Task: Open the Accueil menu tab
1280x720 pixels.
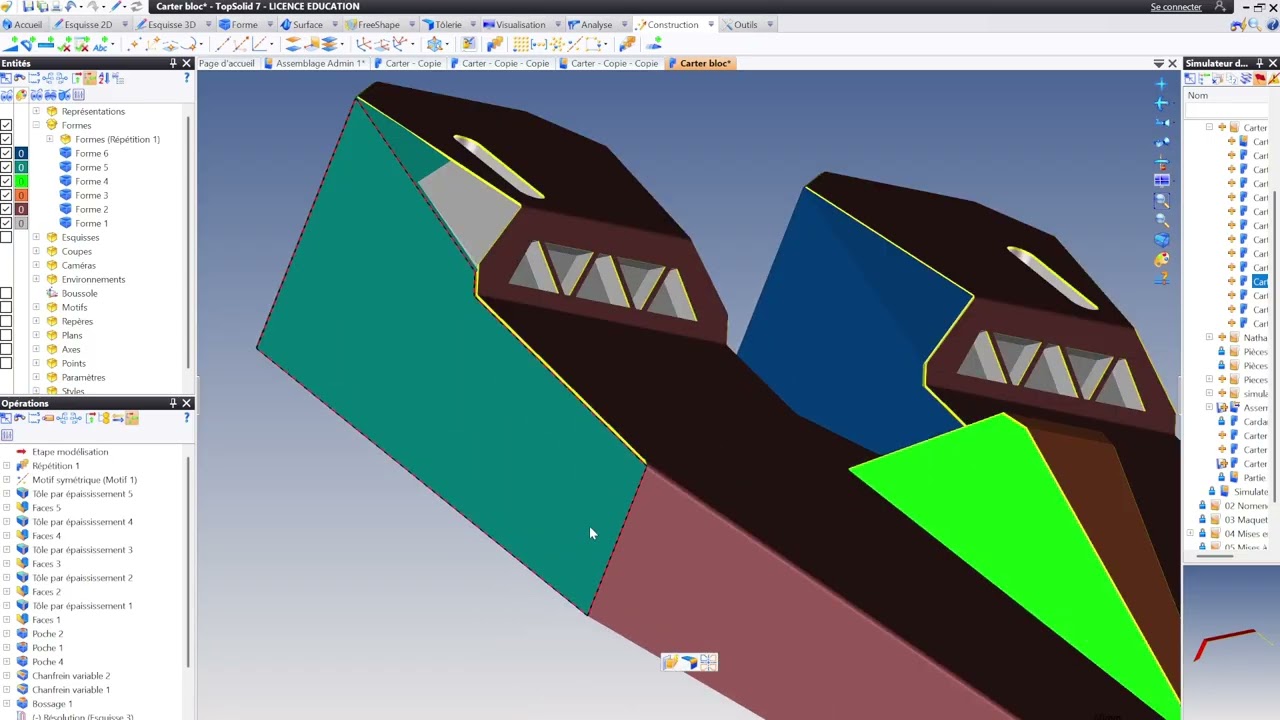Action: click(22, 24)
